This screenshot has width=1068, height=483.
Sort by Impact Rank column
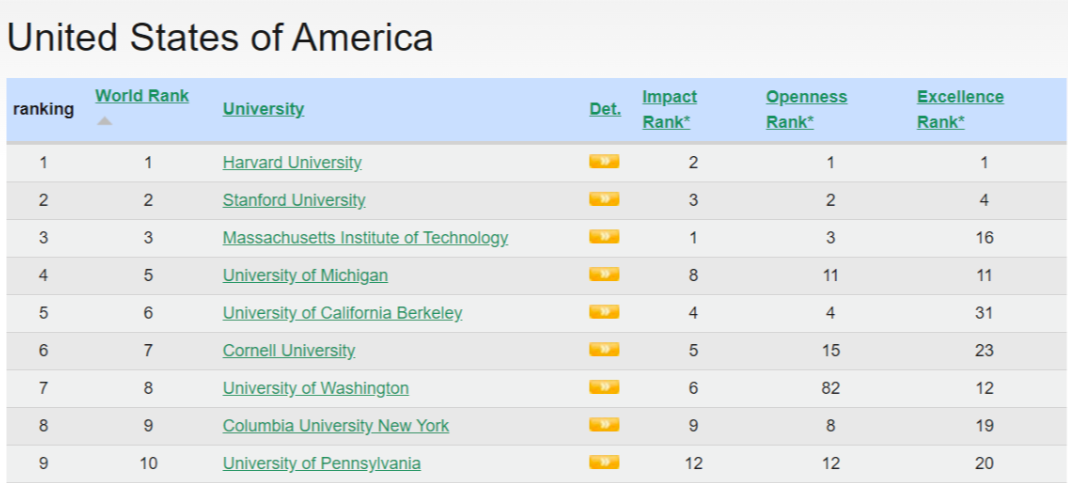click(x=670, y=110)
